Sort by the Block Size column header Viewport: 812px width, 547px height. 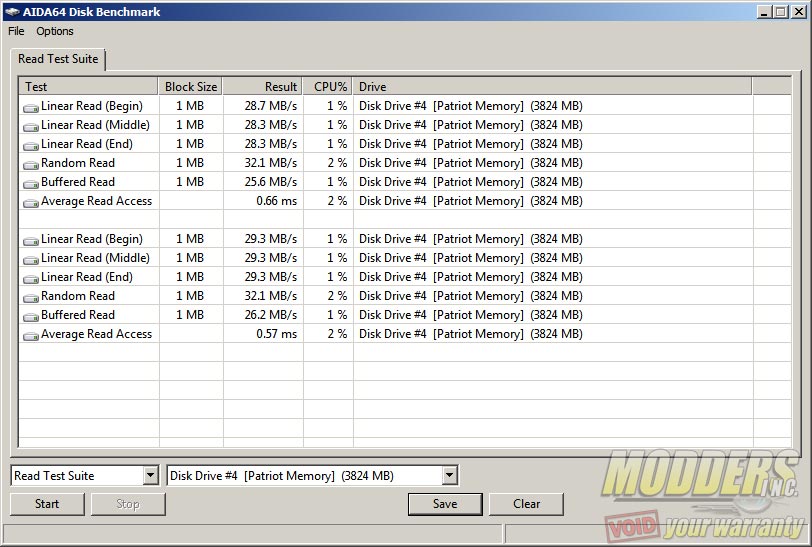pos(191,87)
